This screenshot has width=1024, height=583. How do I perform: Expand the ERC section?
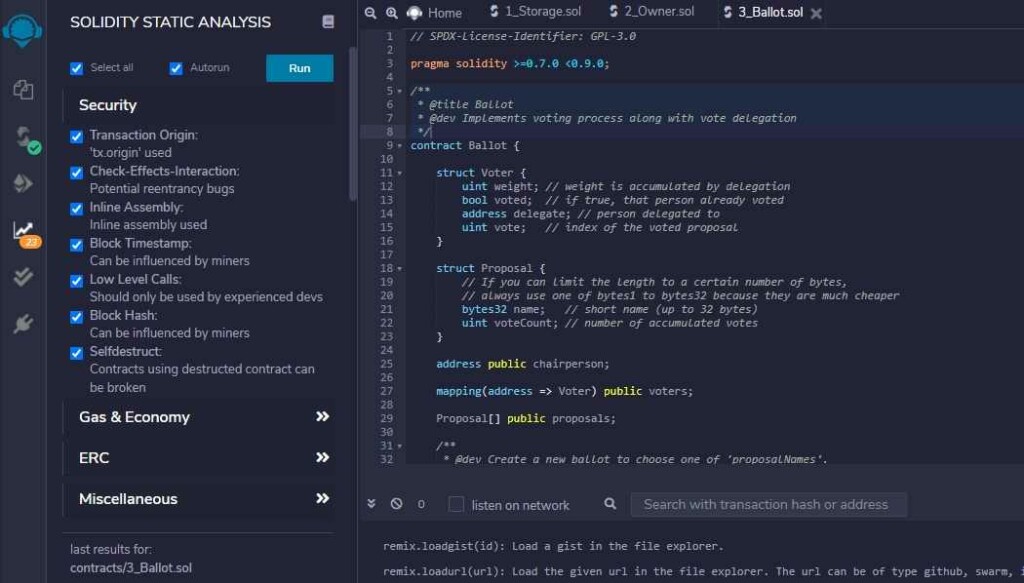(199, 458)
